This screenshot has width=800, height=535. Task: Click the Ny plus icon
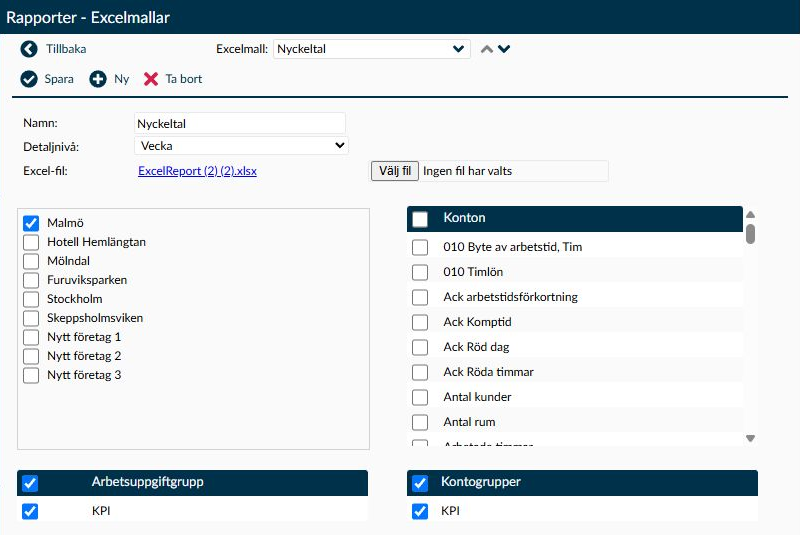pos(98,79)
